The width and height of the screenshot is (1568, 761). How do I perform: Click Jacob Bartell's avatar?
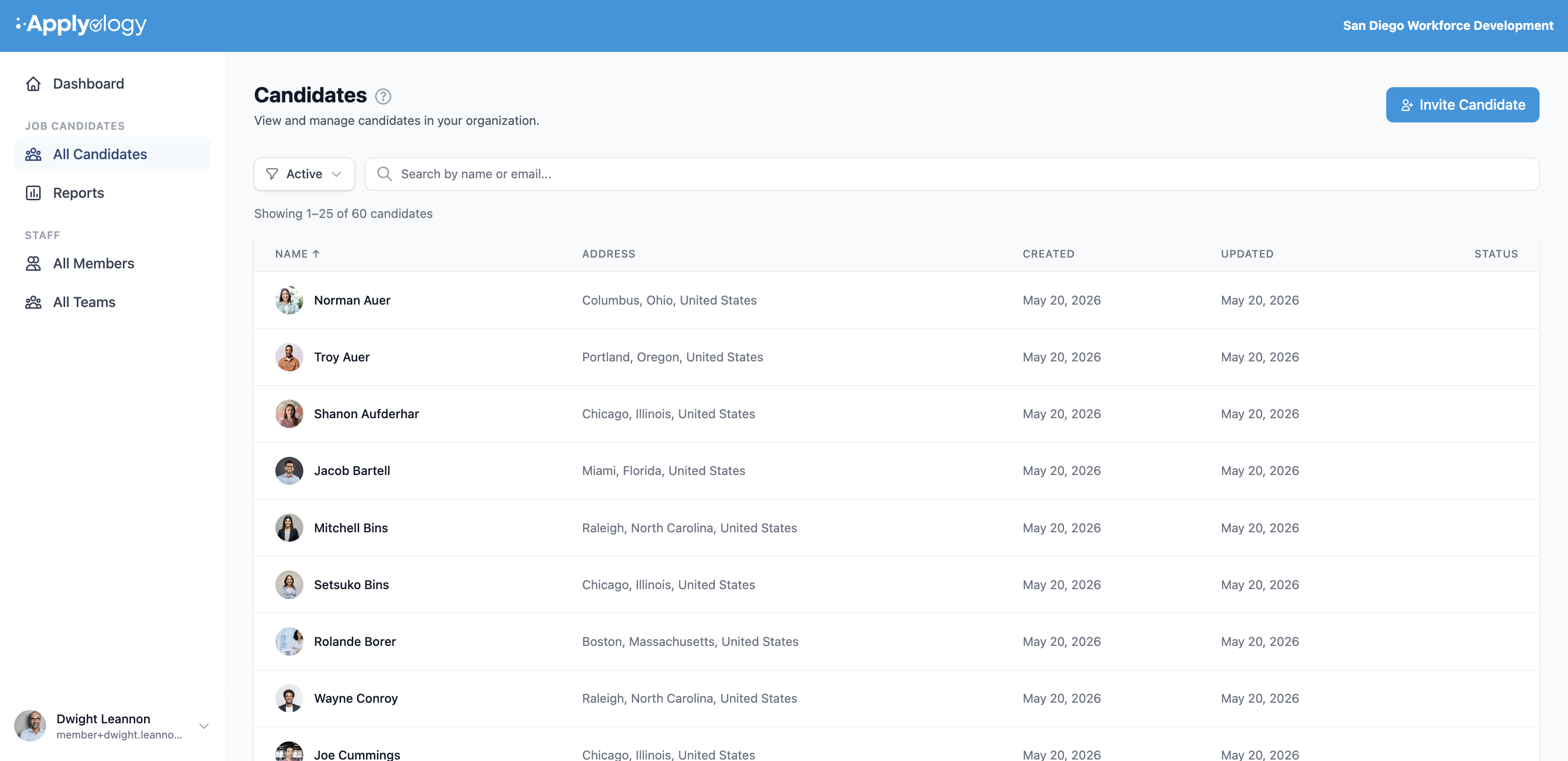tap(289, 471)
